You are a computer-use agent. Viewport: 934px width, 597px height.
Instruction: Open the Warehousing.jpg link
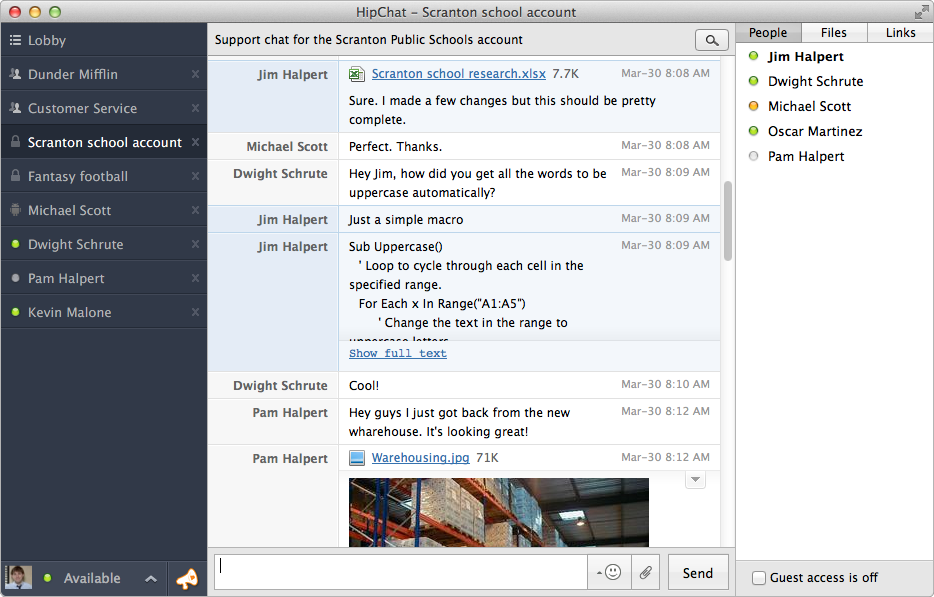point(420,458)
